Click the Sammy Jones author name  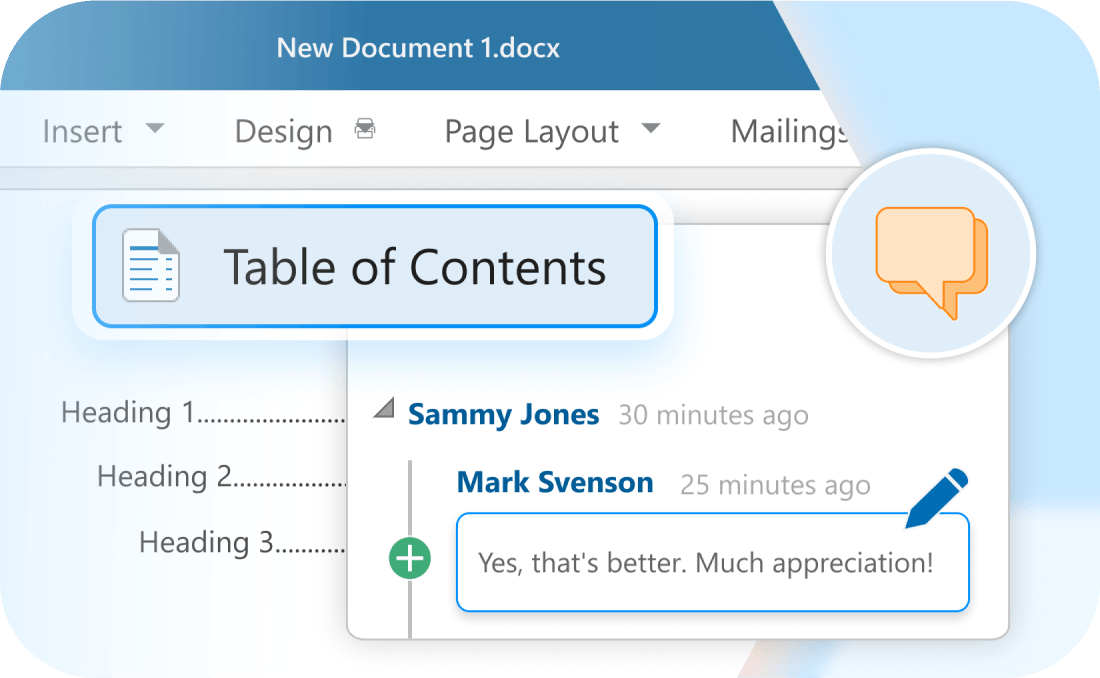[503, 414]
